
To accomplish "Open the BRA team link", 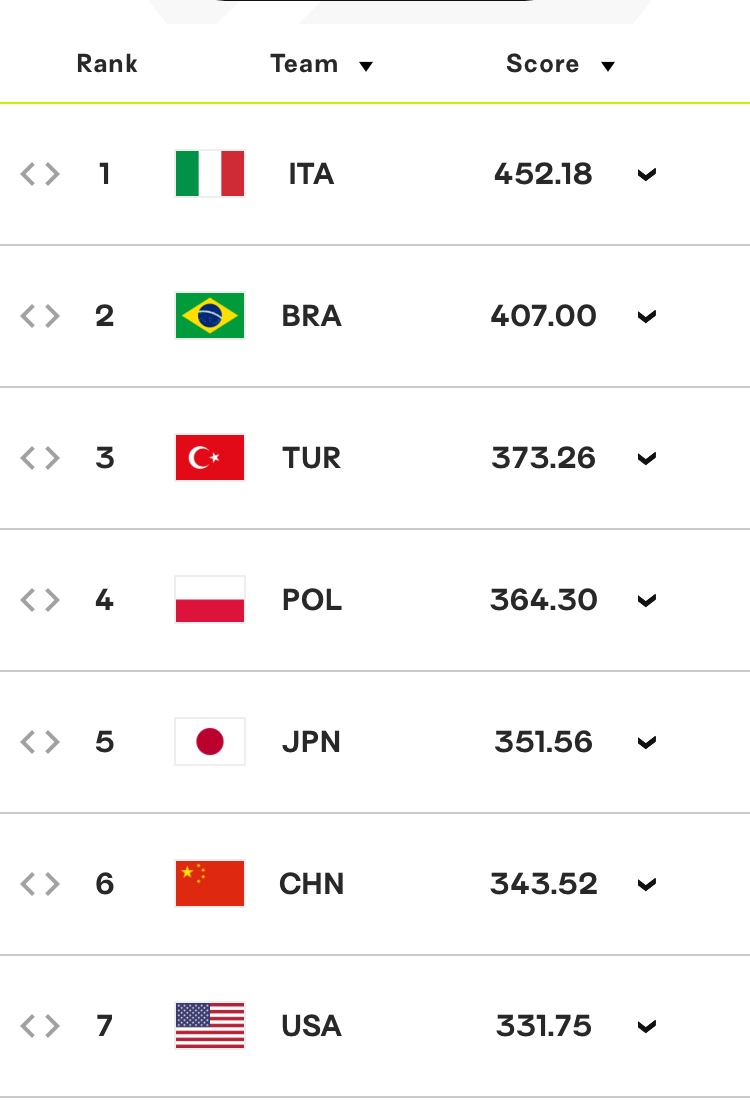I will (x=311, y=316).
